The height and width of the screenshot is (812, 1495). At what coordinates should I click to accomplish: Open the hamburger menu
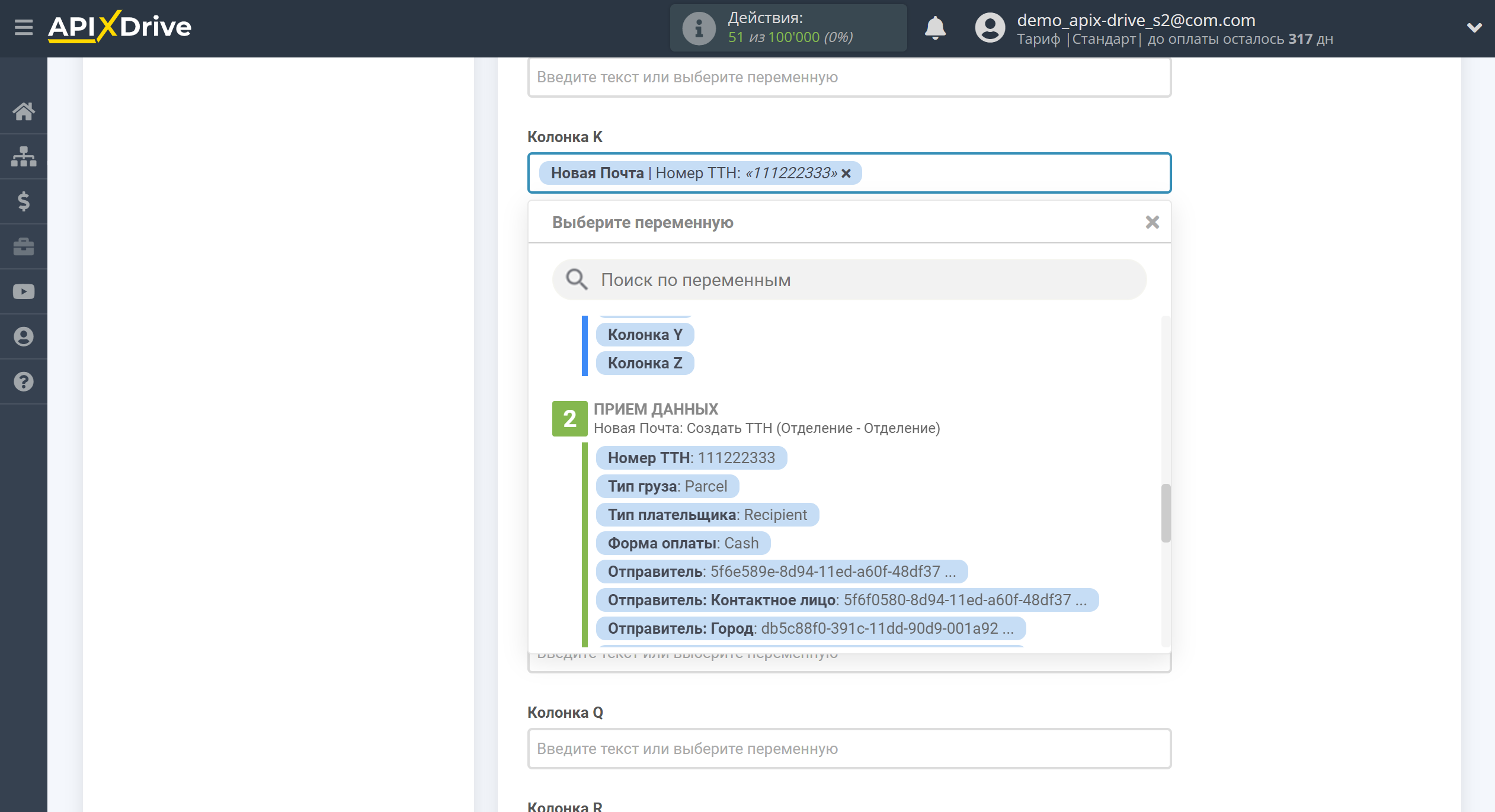tap(24, 27)
